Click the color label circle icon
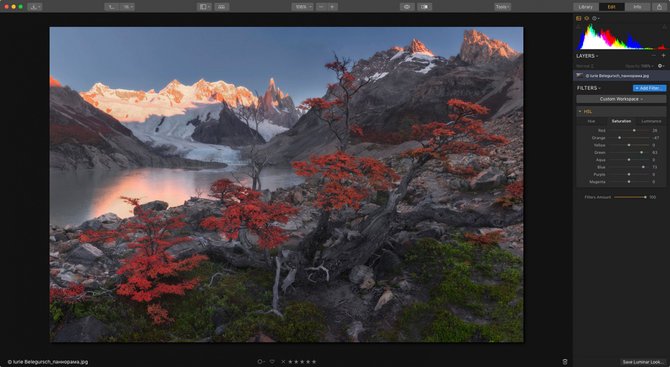Screen dimensions: 670x367 (x=260, y=362)
